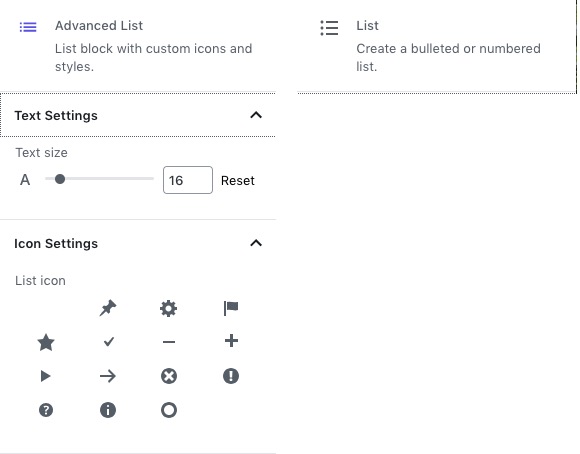Choose the Advanced List block

point(138,46)
